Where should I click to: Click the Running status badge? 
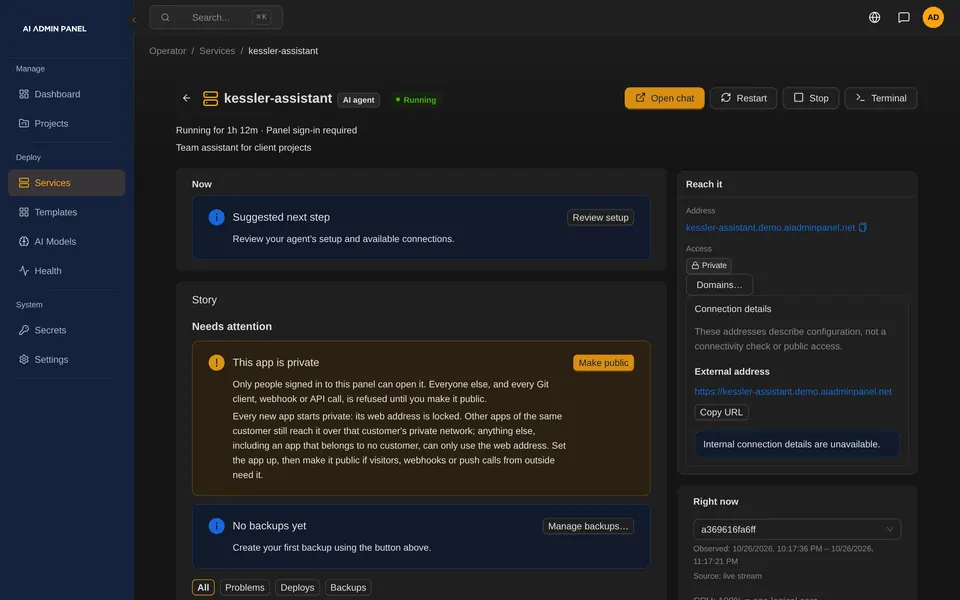pos(416,100)
